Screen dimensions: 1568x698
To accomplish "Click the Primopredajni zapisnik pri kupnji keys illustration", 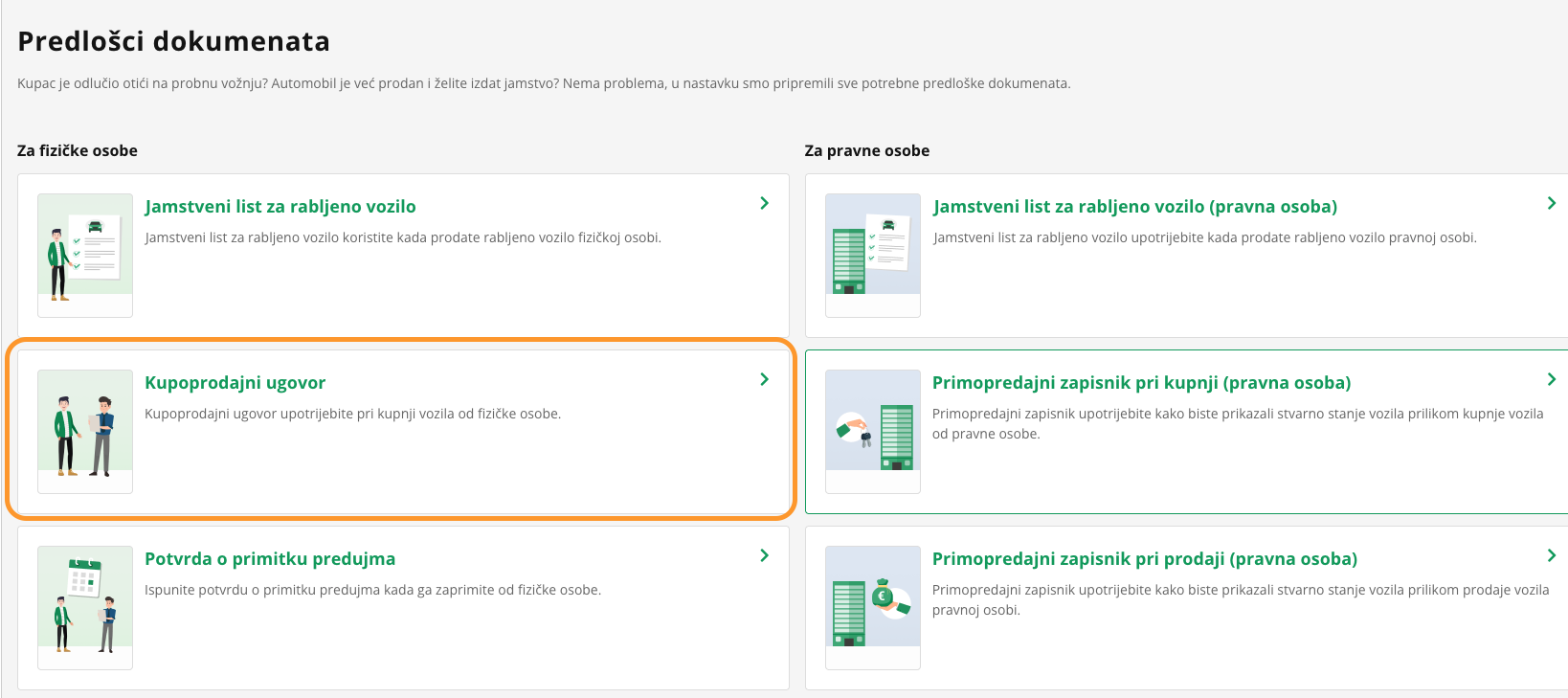I will pyautogui.click(x=872, y=431).
